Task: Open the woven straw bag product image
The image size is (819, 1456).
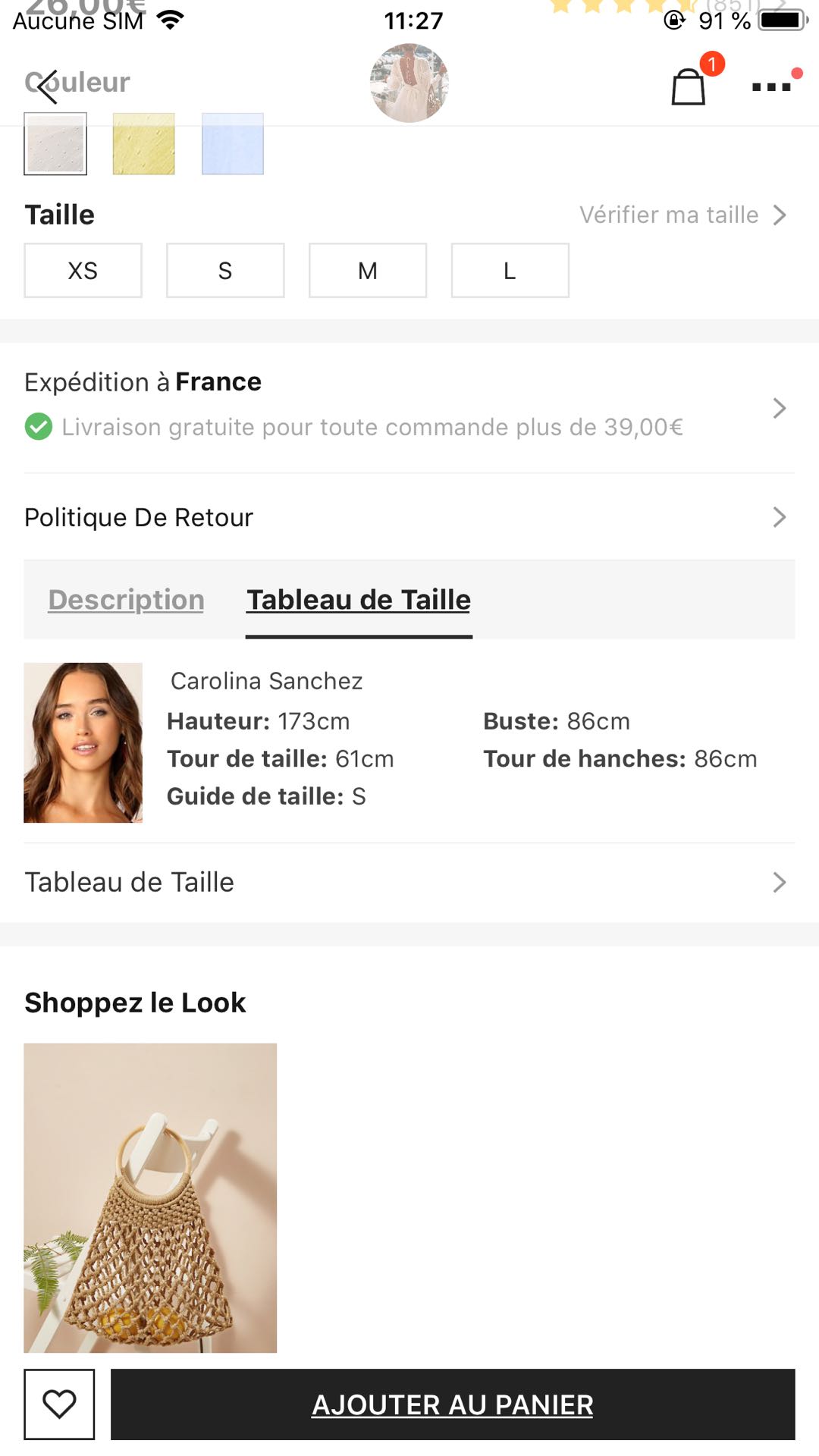Action: click(x=150, y=1197)
